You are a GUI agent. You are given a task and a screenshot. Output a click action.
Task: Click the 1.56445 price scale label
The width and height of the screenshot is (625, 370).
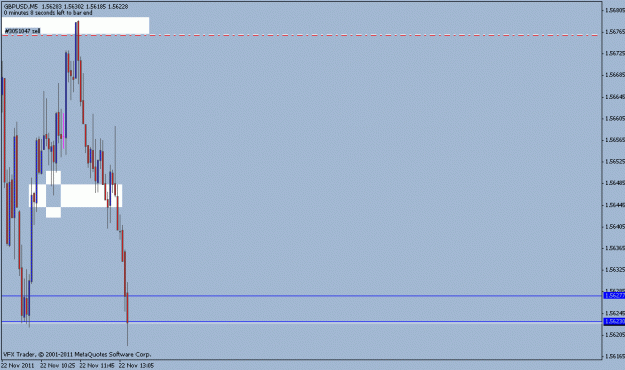click(615, 205)
